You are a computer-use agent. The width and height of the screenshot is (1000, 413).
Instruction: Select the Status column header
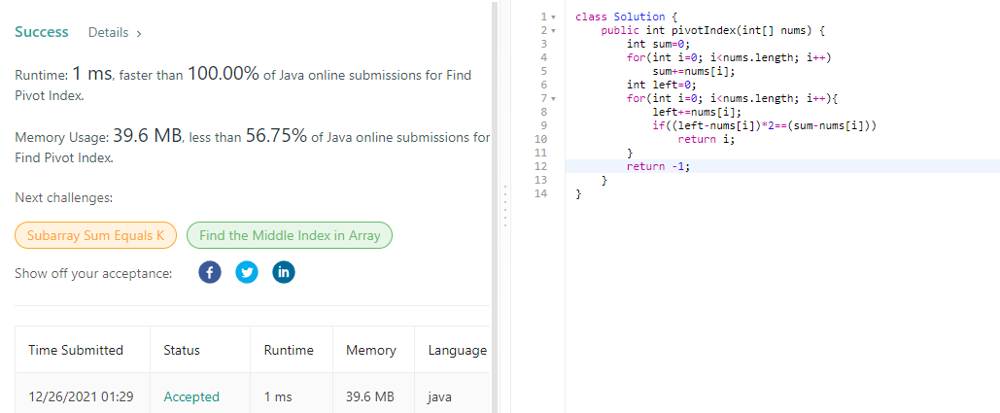click(x=181, y=350)
